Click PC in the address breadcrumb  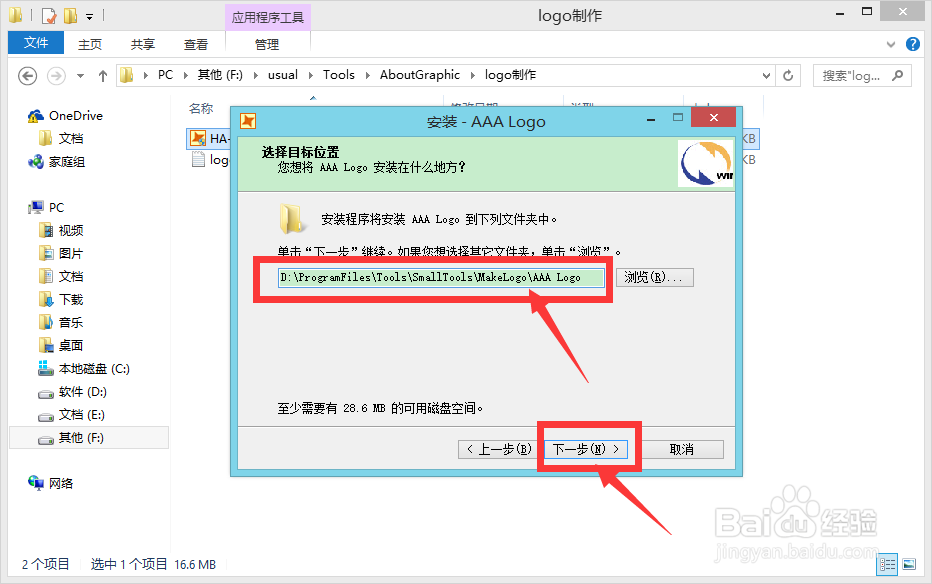[165, 75]
